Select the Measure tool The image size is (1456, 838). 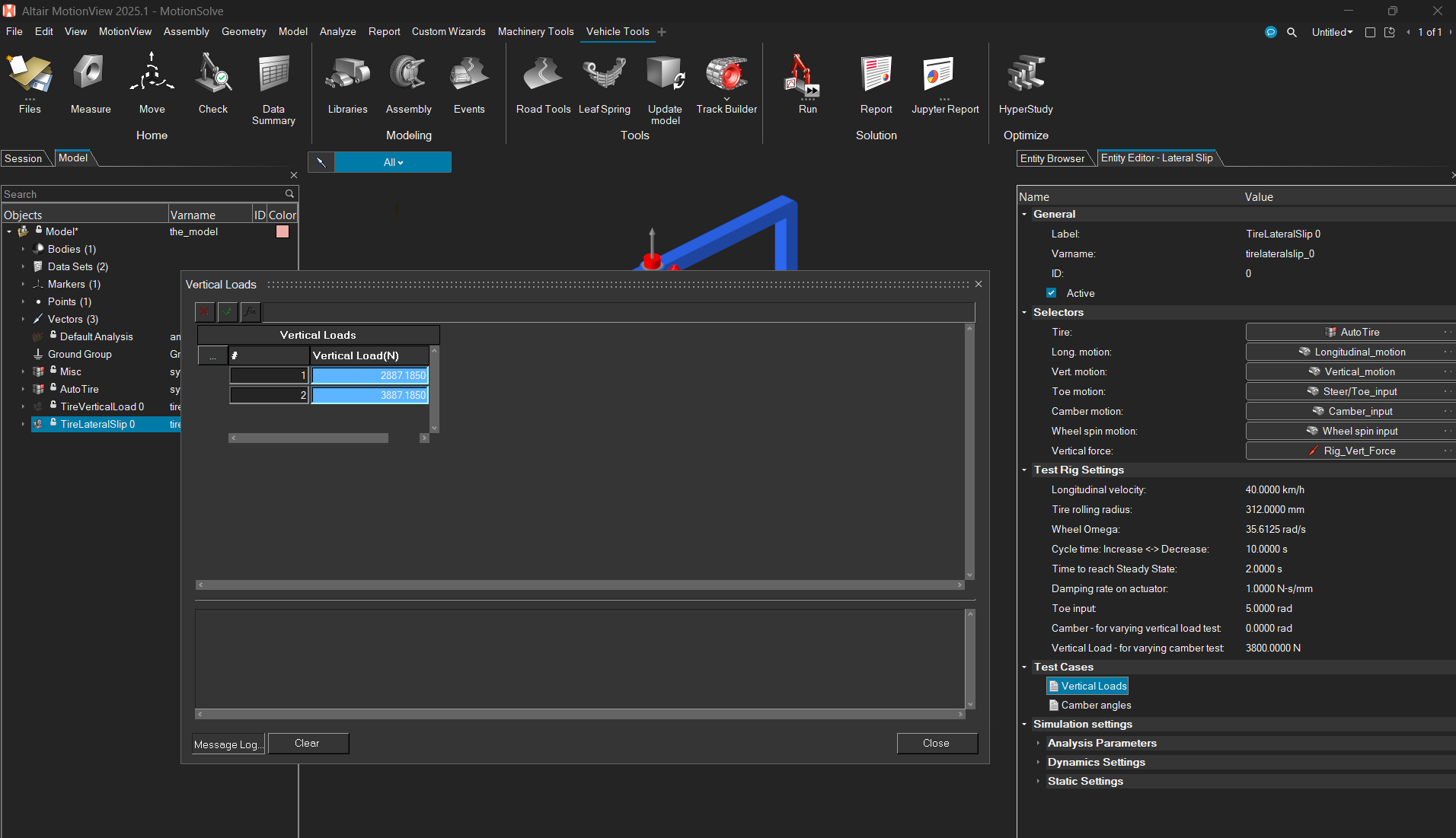coord(91,84)
